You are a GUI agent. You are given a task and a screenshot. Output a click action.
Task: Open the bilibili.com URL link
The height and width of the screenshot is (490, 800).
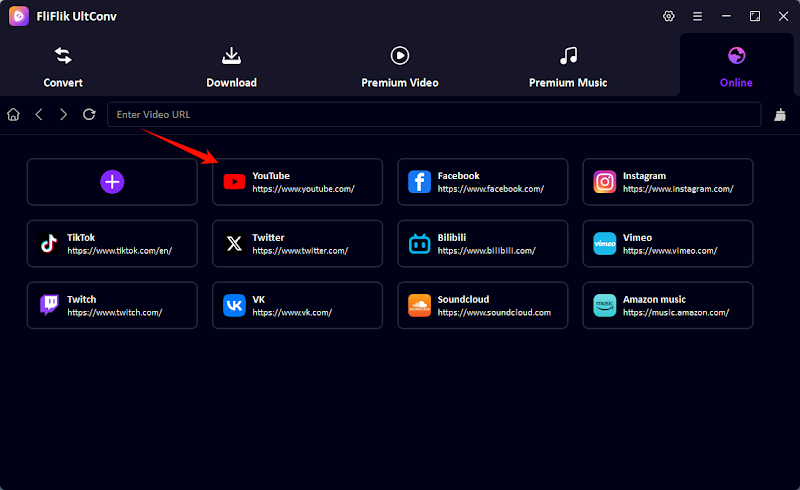[486, 251]
